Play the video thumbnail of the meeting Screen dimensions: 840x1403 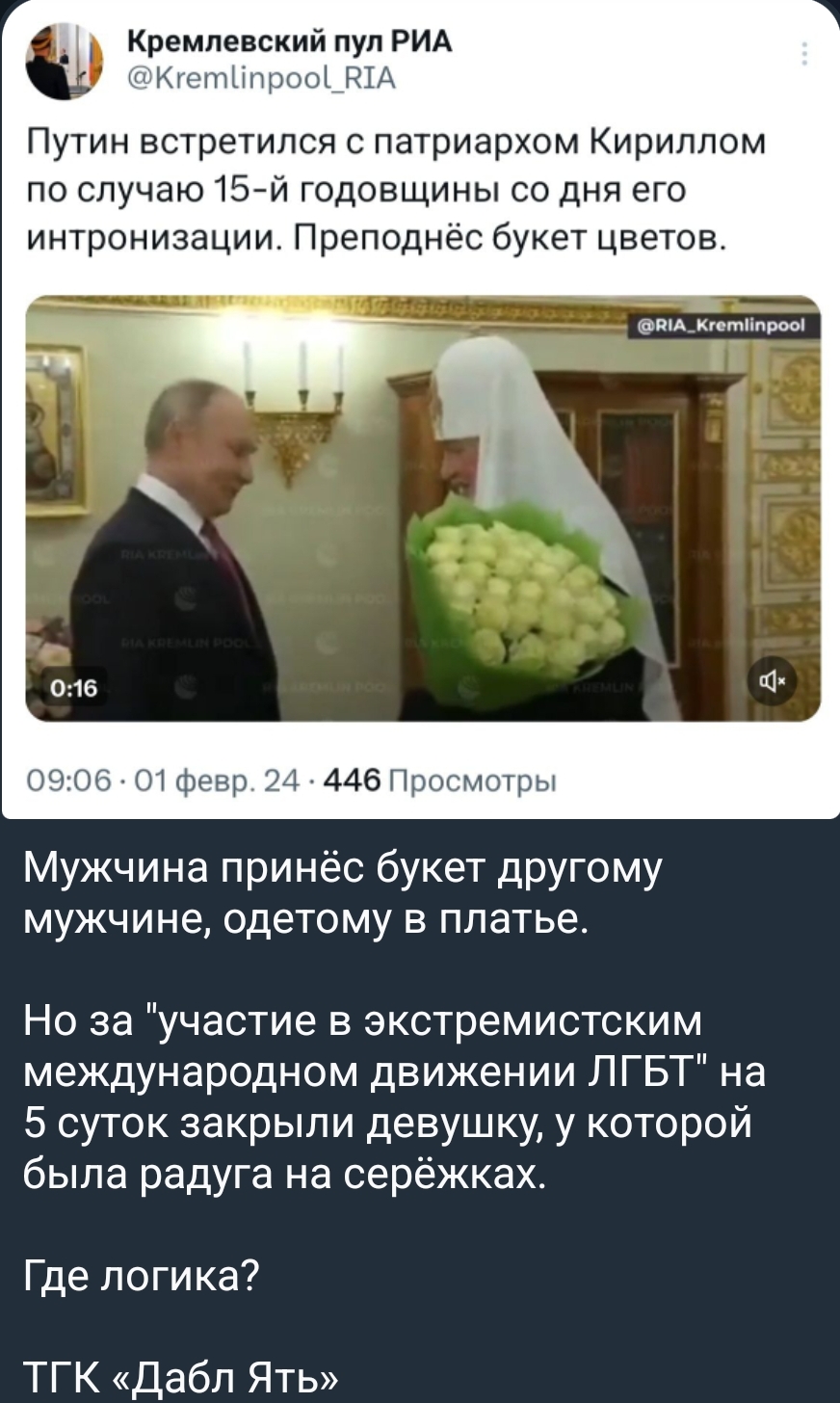coord(423,508)
